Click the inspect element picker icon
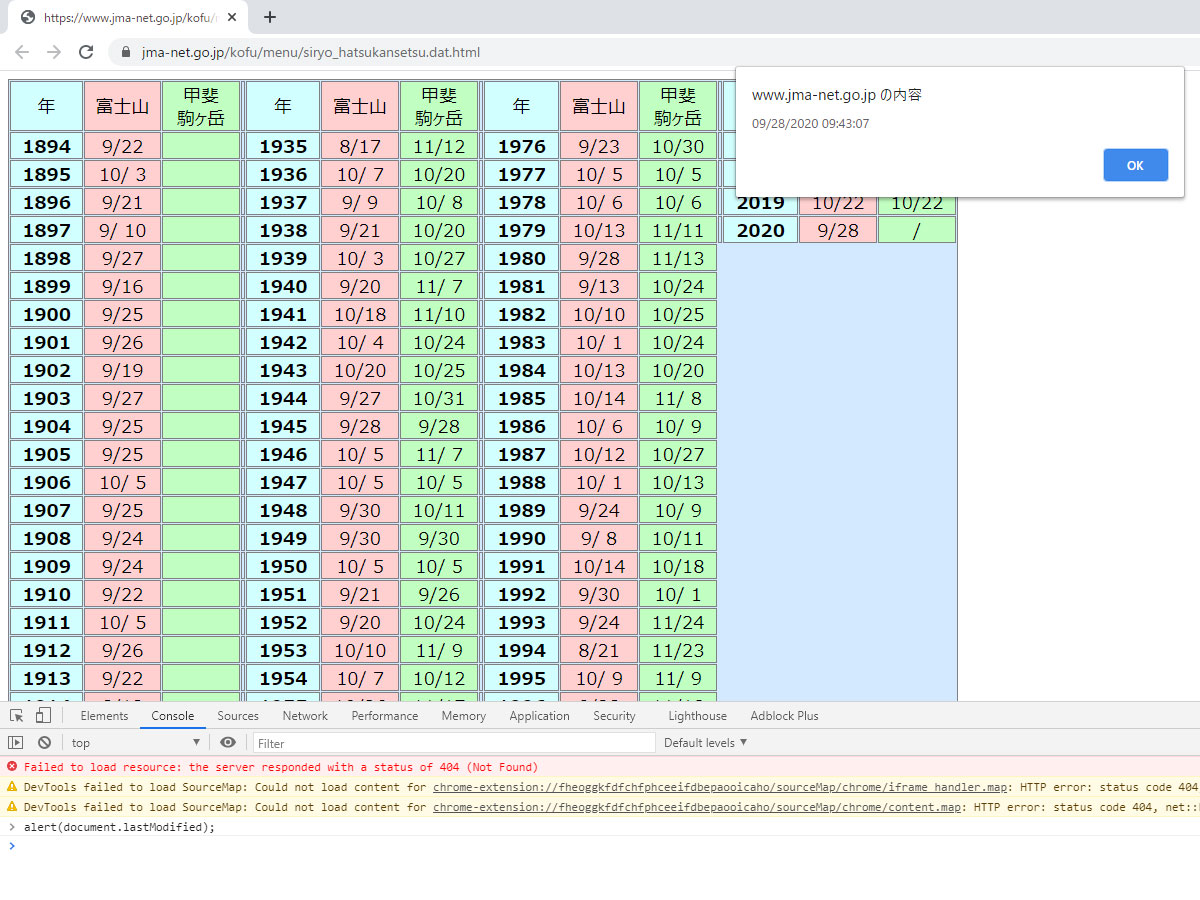 coord(17,716)
